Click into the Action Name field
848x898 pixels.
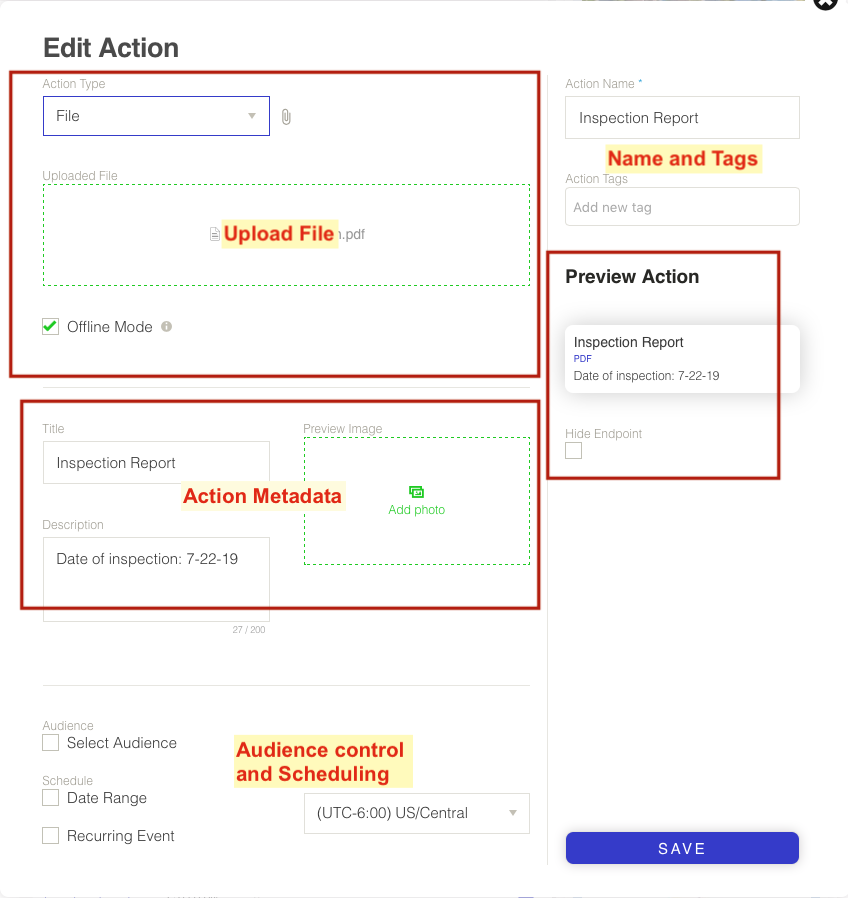[682, 118]
